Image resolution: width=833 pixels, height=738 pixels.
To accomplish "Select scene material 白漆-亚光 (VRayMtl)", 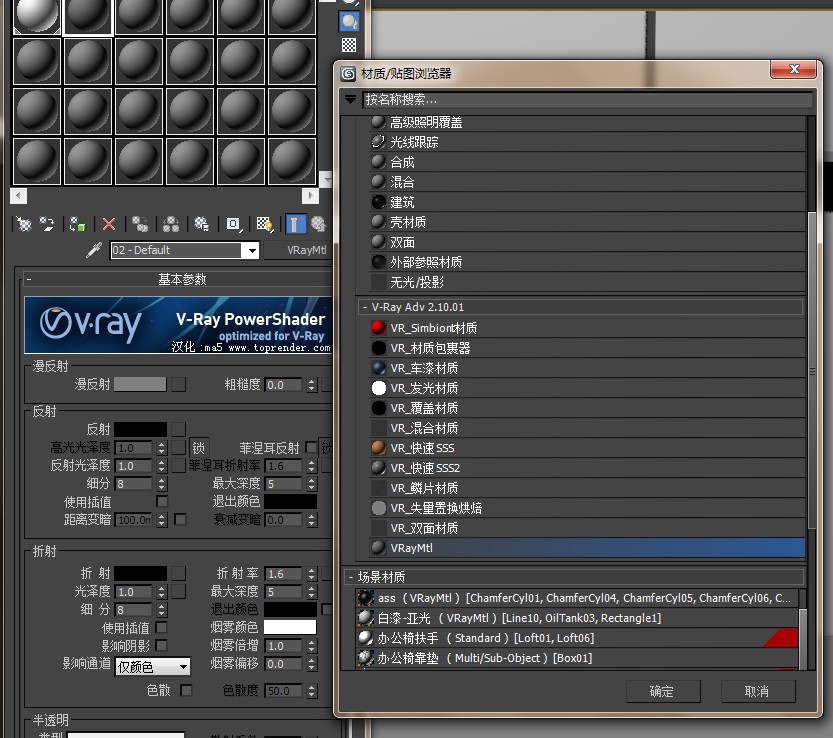I will coord(576,618).
